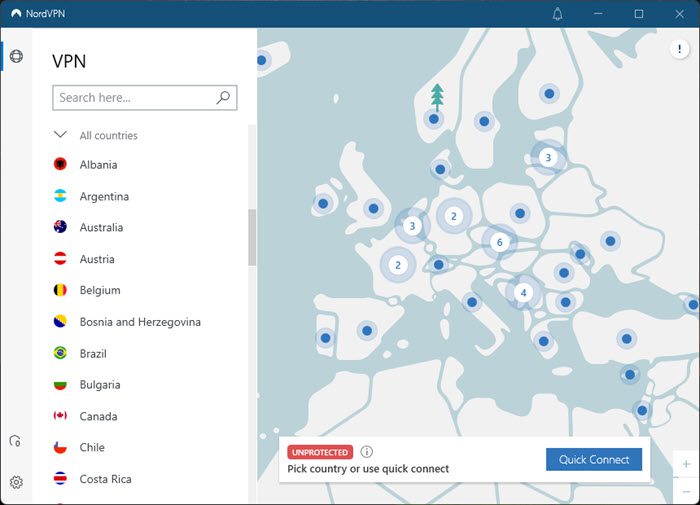Click the Iceland server dot
Screen dimensions: 700x505
click(x=262, y=60)
